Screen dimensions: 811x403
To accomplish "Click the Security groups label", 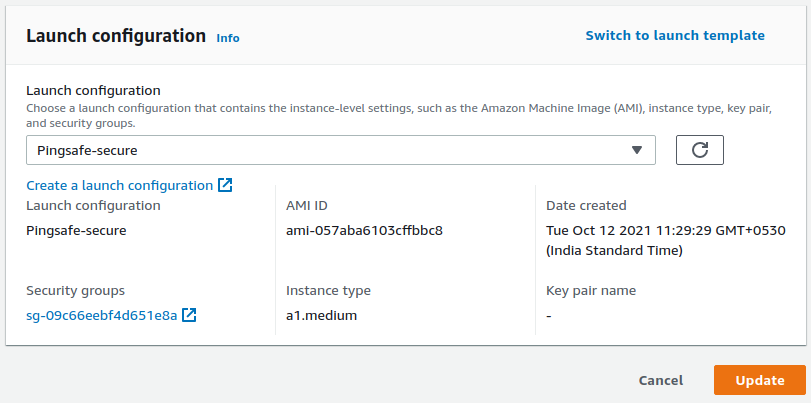I will [75, 290].
